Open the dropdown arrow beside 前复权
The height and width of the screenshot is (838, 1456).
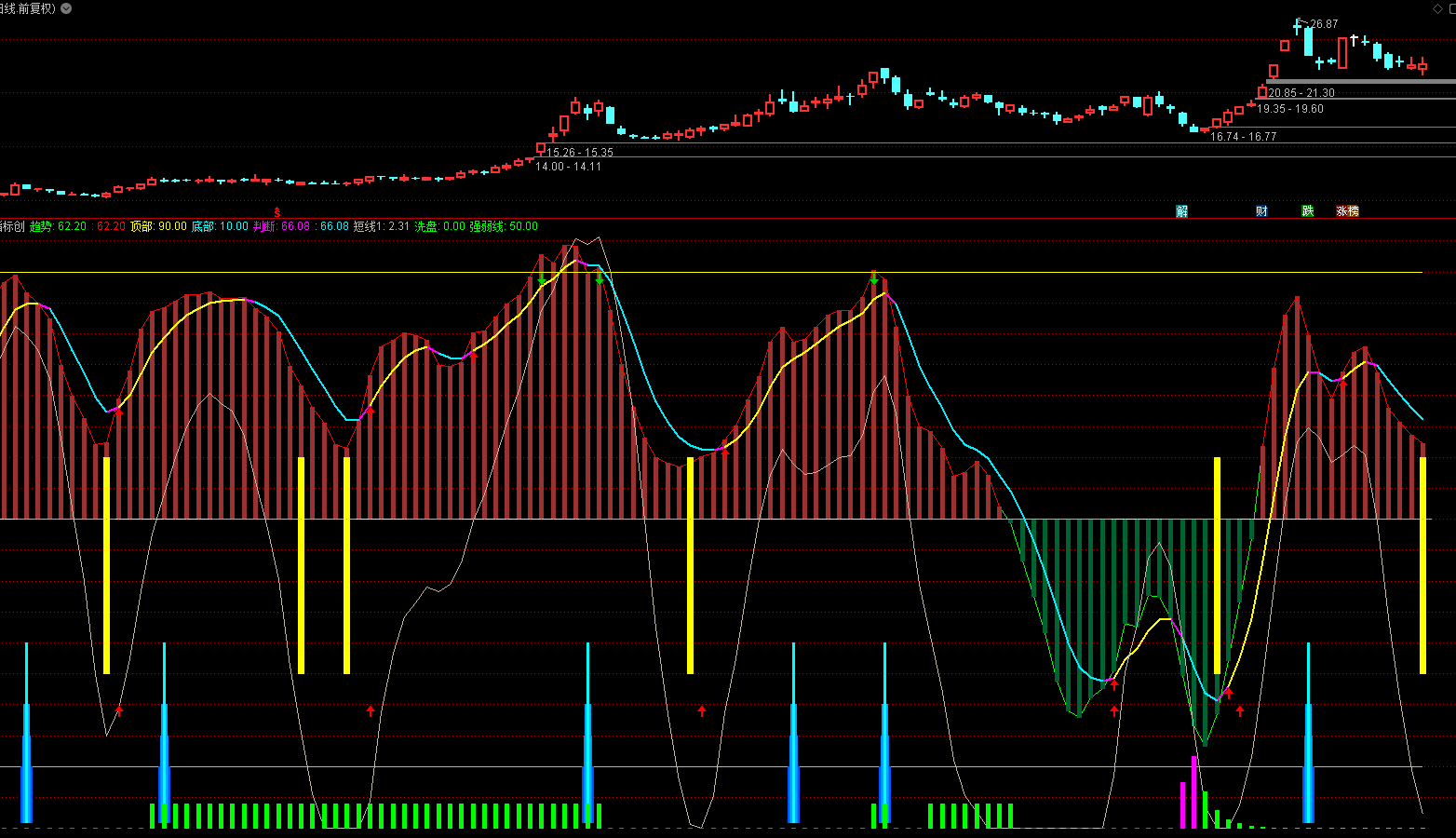point(66,8)
